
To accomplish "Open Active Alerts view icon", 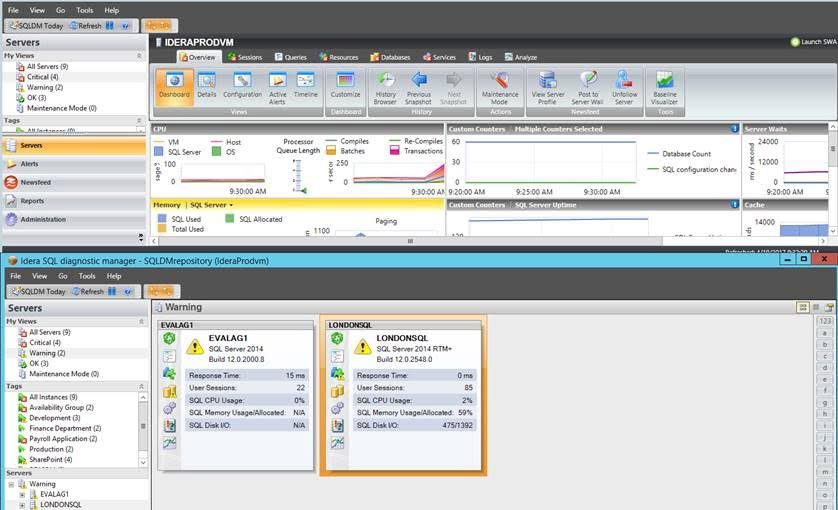I will coord(277,88).
